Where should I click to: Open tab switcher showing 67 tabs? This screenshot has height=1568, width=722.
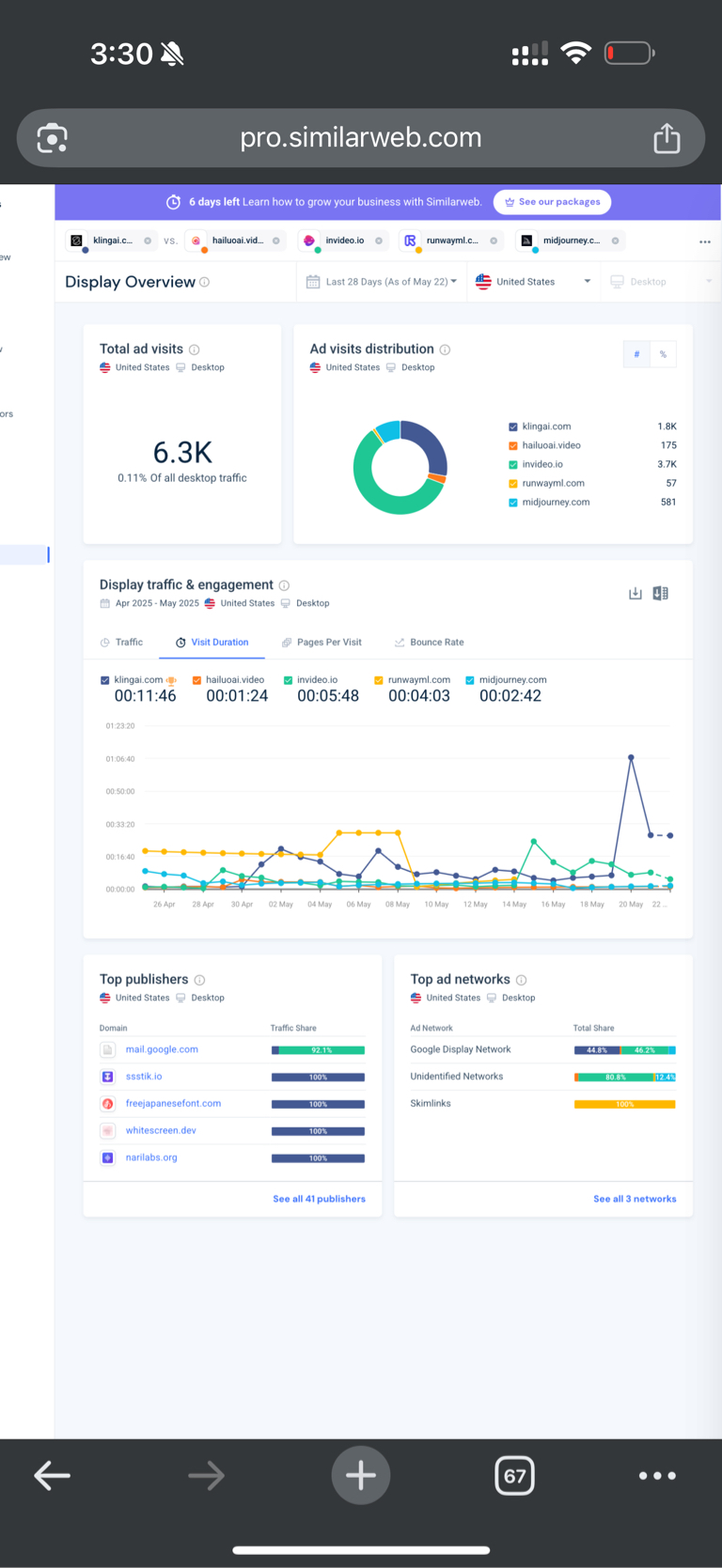pos(514,1476)
